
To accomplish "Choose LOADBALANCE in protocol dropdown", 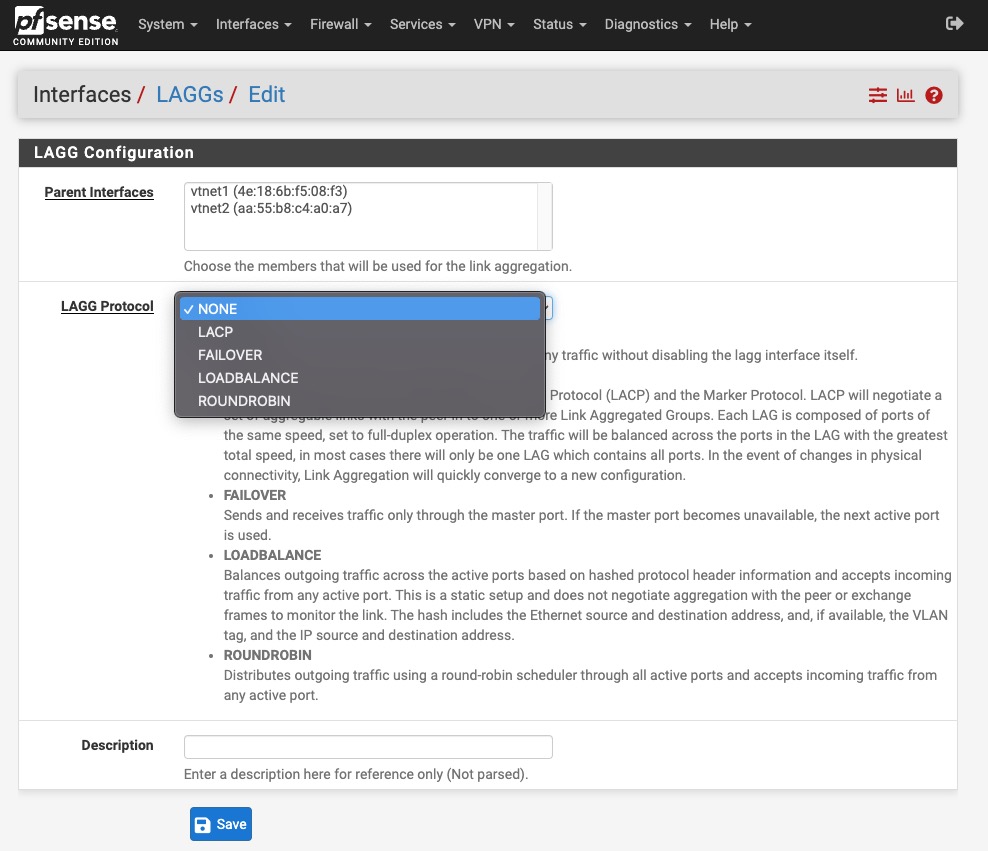I will point(360,378).
